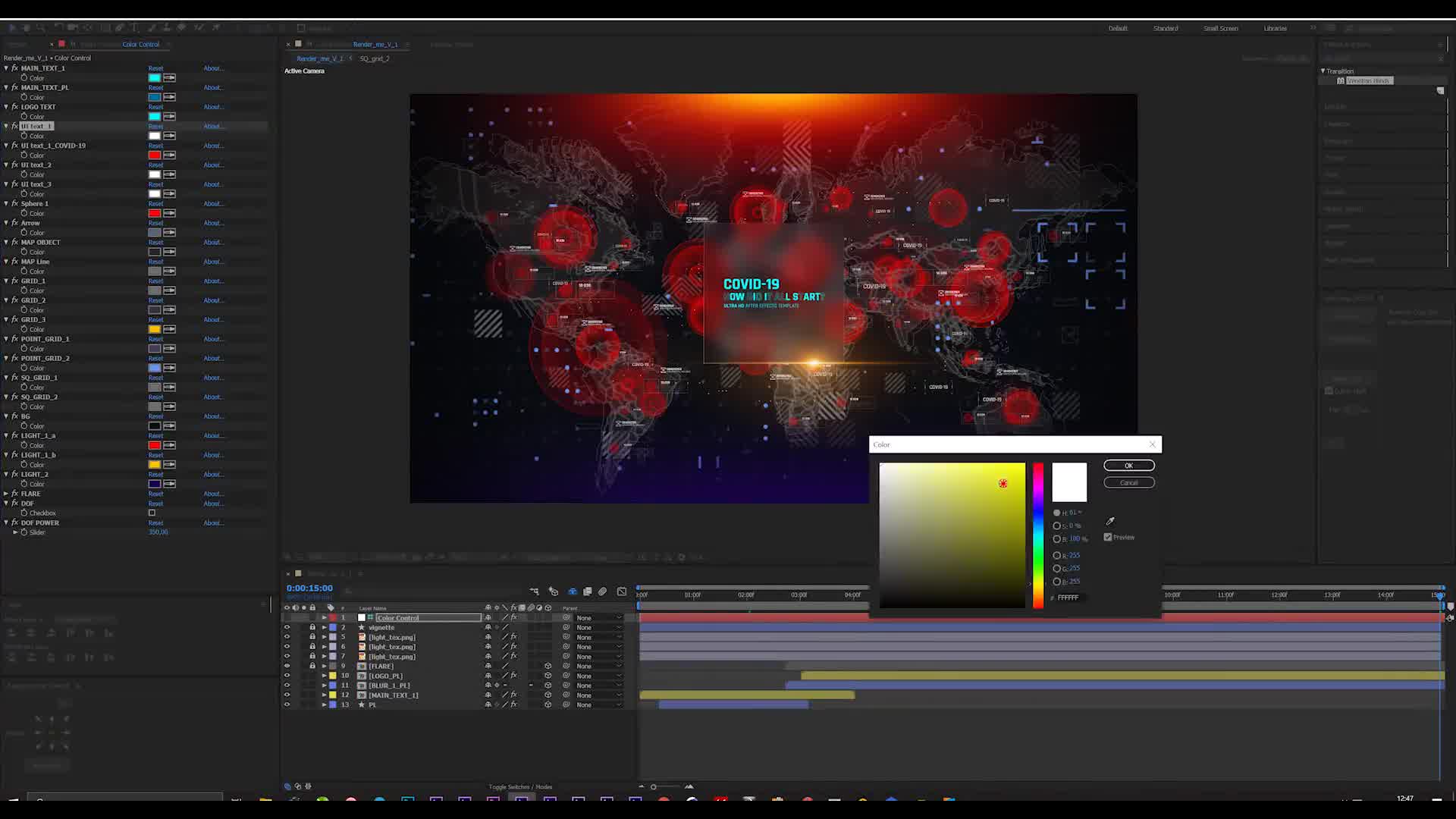Select the S saturation radio button
The image size is (1456, 819).
tap(1056, 526)
